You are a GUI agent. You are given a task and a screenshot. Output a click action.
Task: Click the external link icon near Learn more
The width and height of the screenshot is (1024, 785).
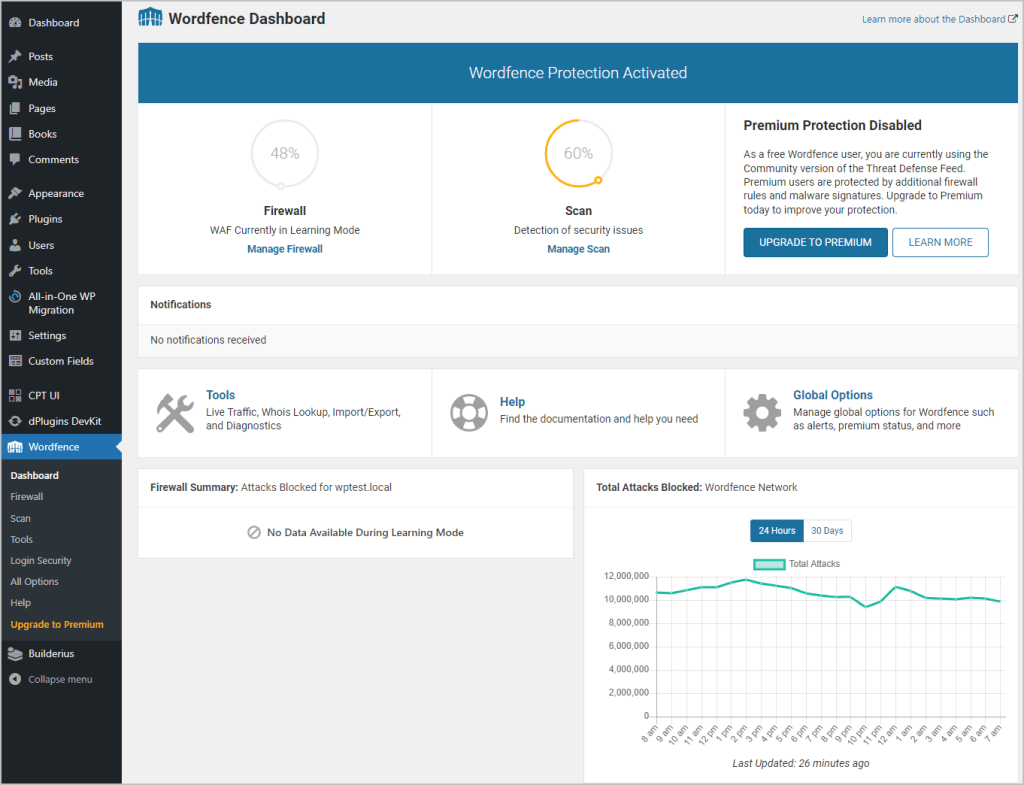tap(1013, 19)
